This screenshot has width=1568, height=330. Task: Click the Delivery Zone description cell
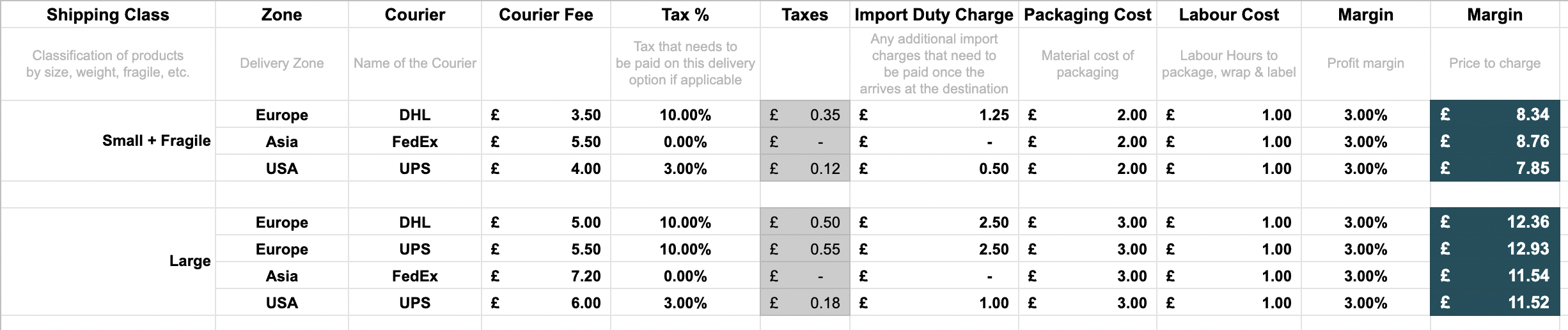(x=281, y=63)
